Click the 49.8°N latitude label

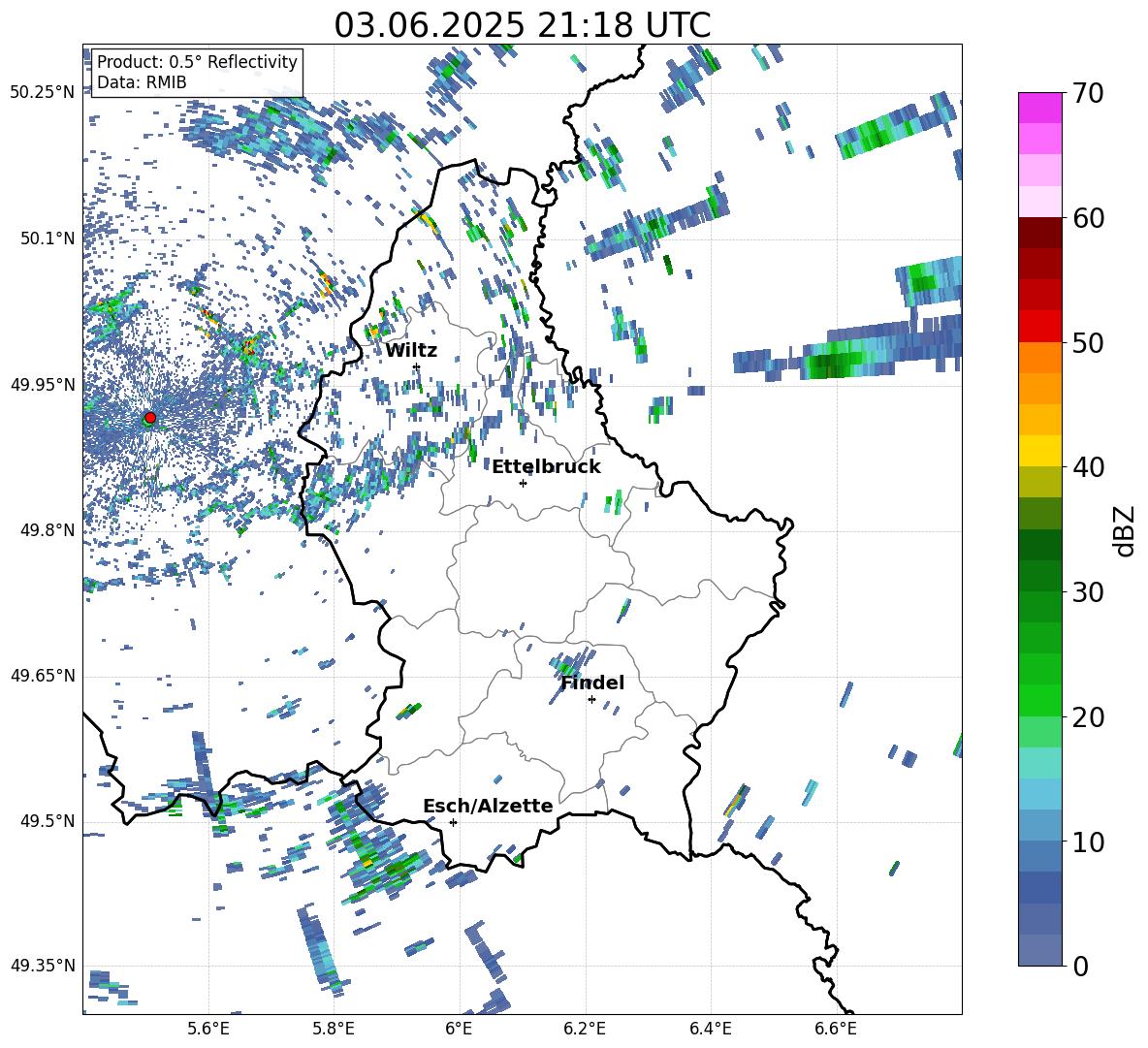48,530
